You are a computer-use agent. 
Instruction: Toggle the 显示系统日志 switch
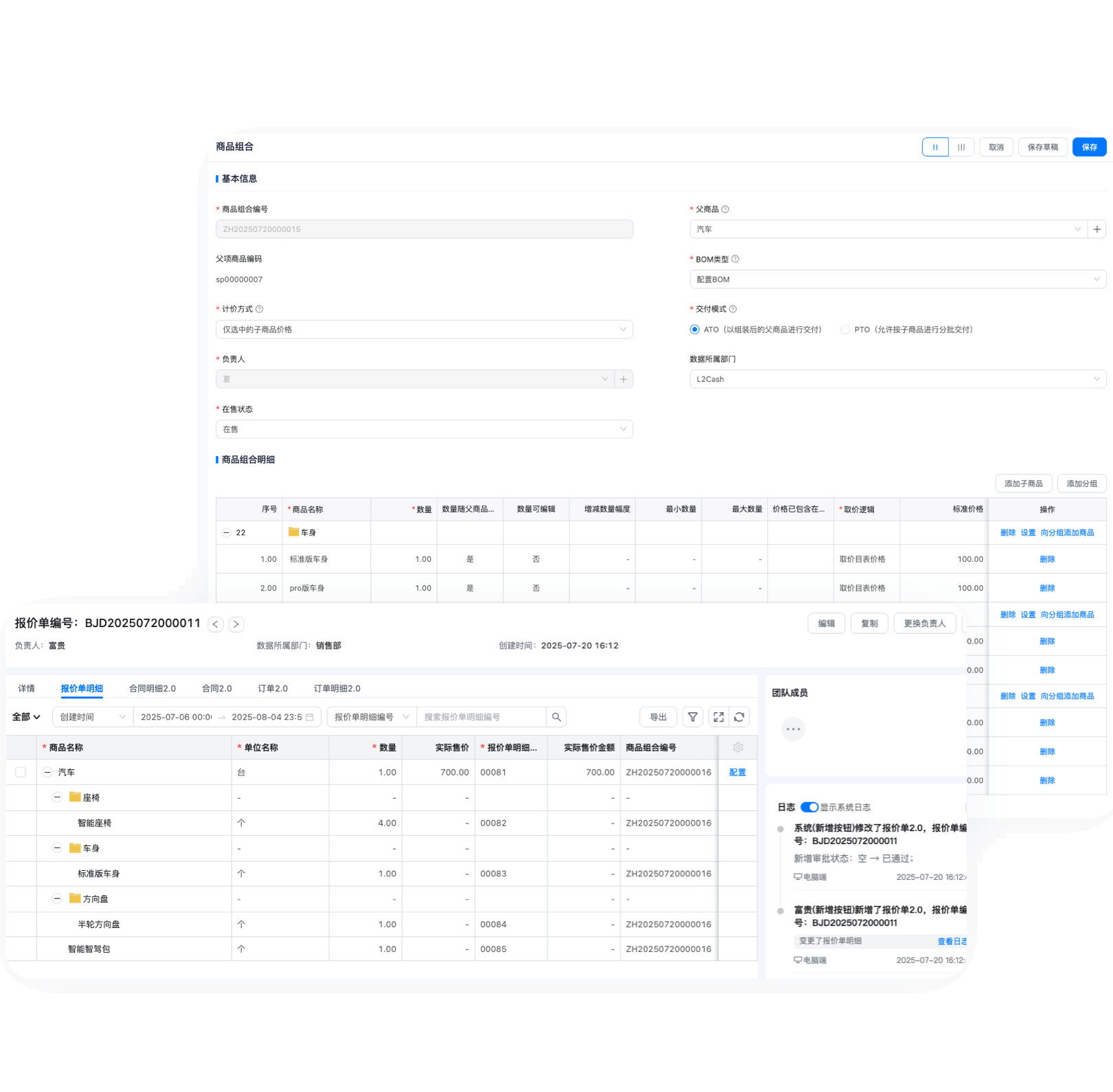809,807
